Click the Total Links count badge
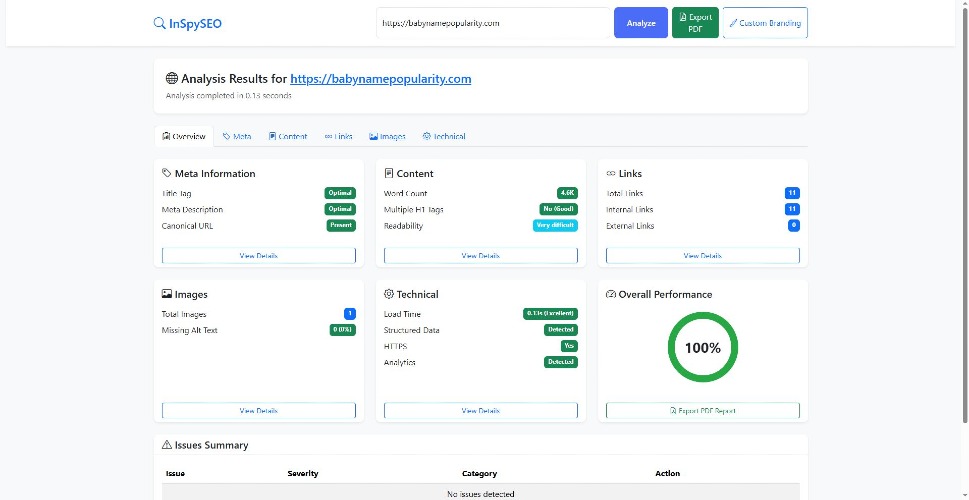 [792, 193]
